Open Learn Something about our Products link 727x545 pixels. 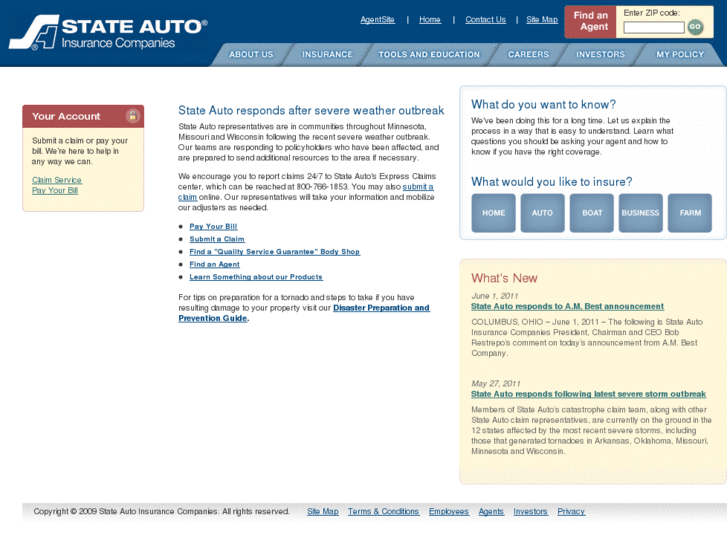coord(256,277)
